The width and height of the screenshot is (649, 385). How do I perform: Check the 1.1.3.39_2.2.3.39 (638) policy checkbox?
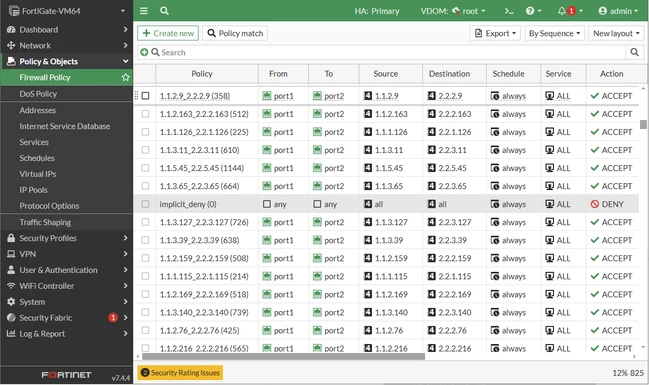click(x=145, y=240)
